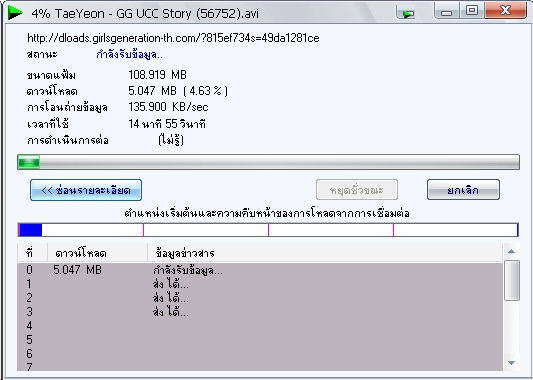The height and width of the screenshot is (380, 533).
Task: Select connection row 5 in the list
Action: point(260,340)
